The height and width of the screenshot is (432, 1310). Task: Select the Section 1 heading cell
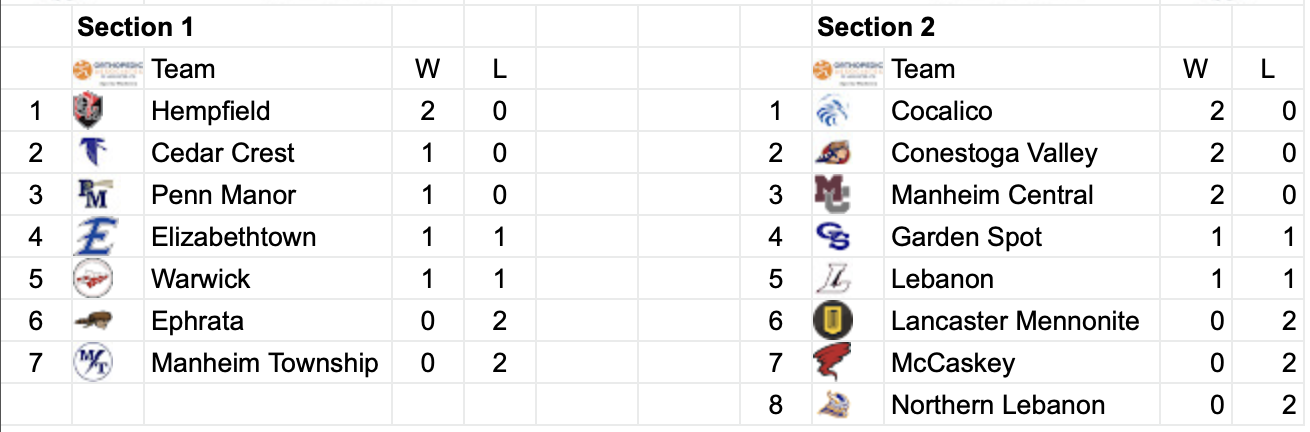coord(135,27)
